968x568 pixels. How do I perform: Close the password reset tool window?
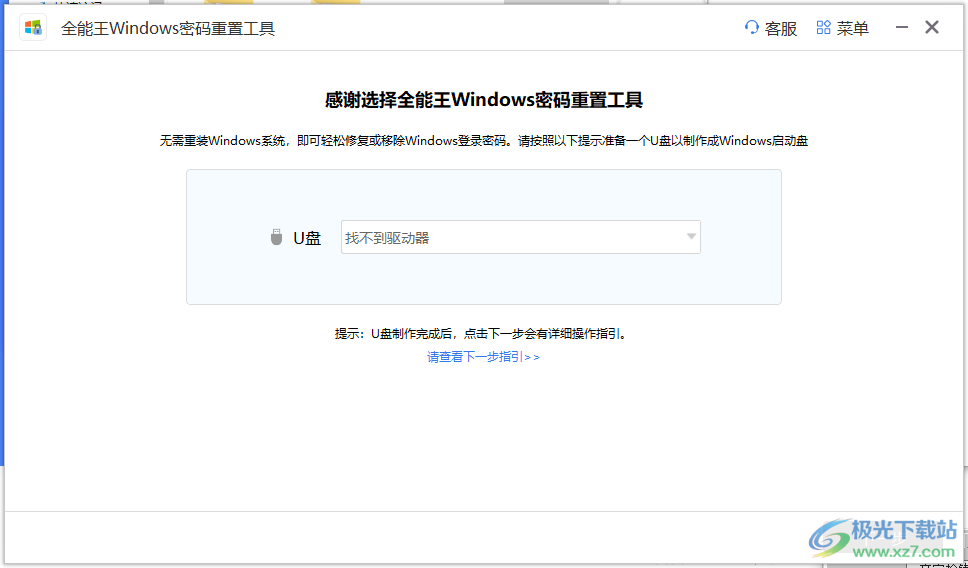pos(932,28)
